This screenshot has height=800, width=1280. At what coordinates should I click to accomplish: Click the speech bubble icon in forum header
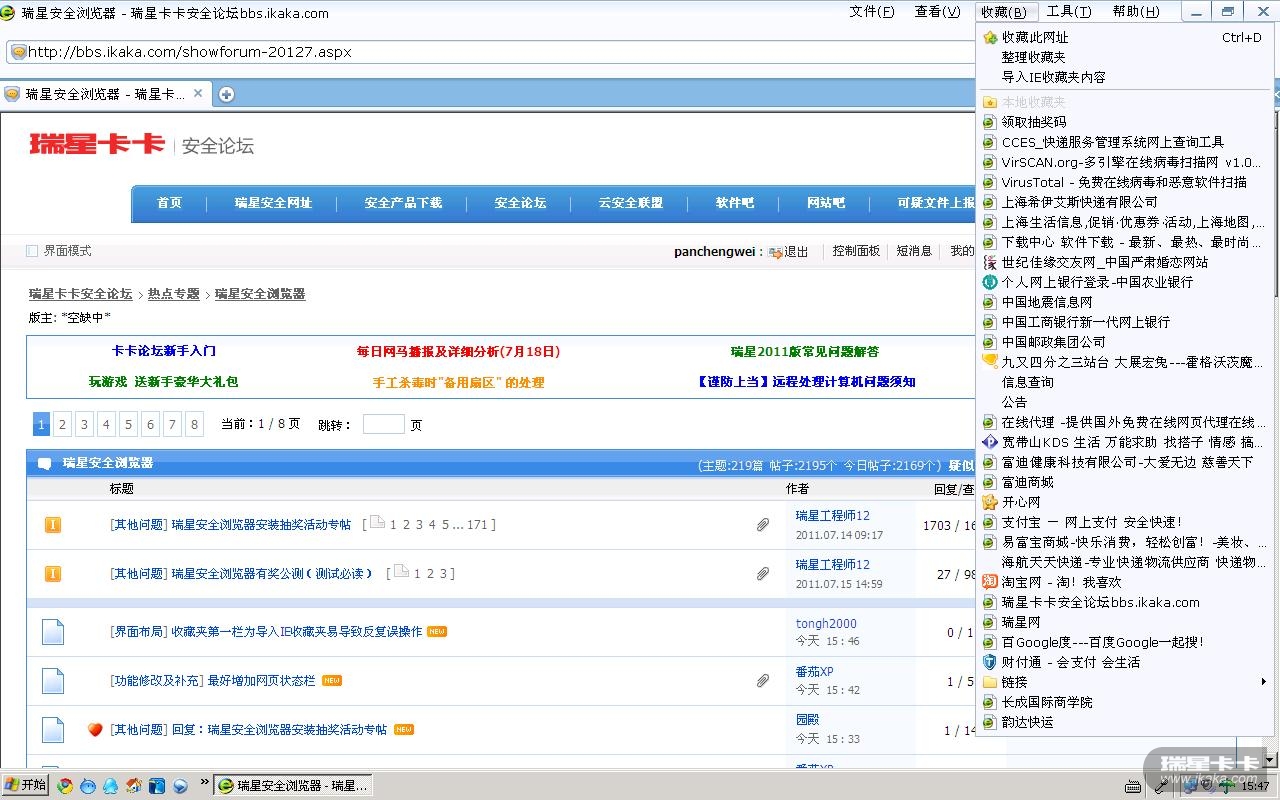coord(44,464)
